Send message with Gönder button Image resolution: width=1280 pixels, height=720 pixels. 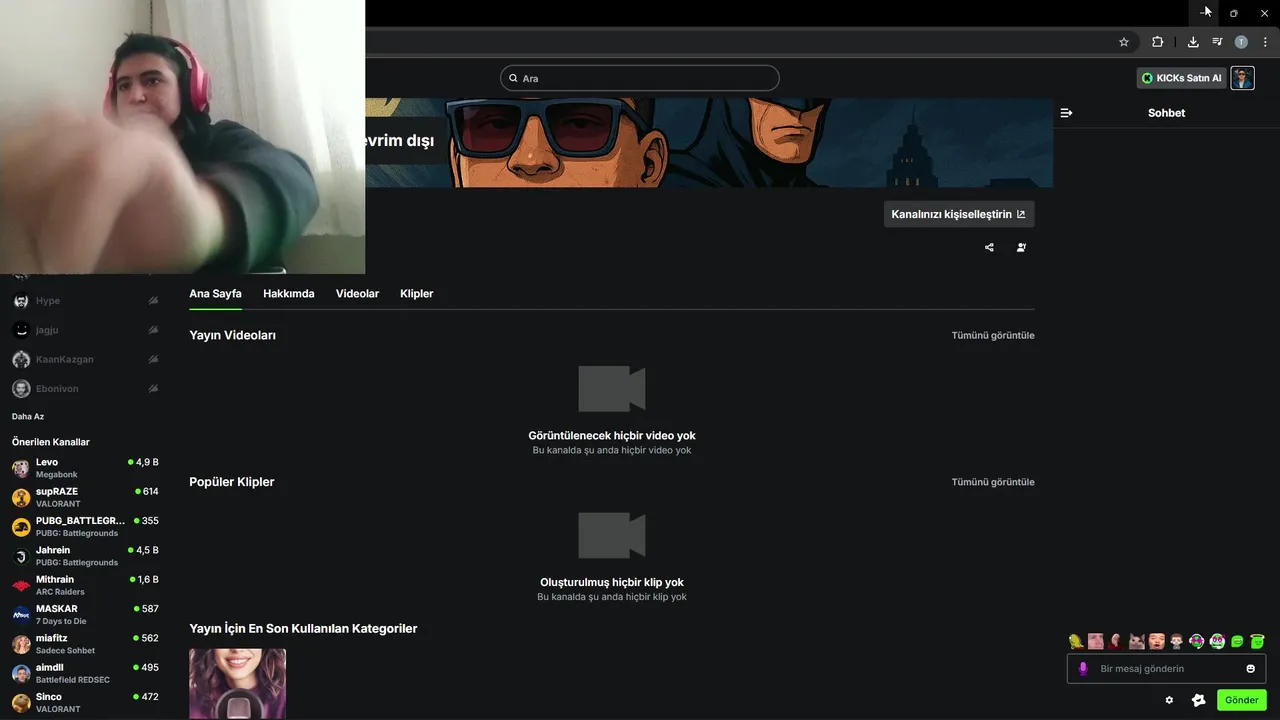pyautogui.click(x=1242, y=700)
